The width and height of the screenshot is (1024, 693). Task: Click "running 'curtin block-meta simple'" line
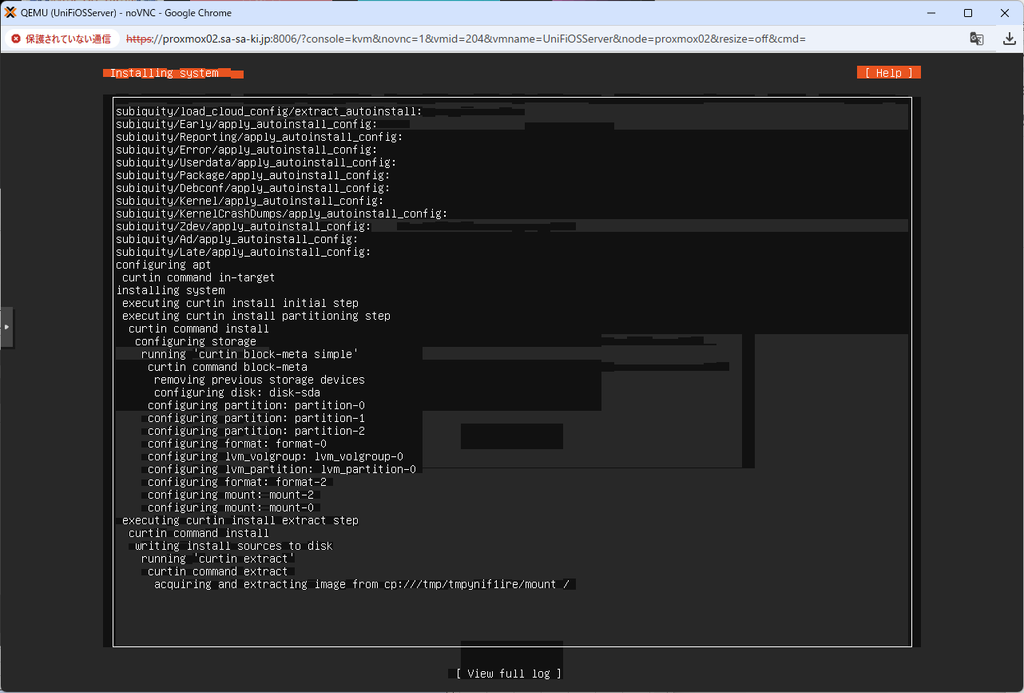(x=249, y=354)
